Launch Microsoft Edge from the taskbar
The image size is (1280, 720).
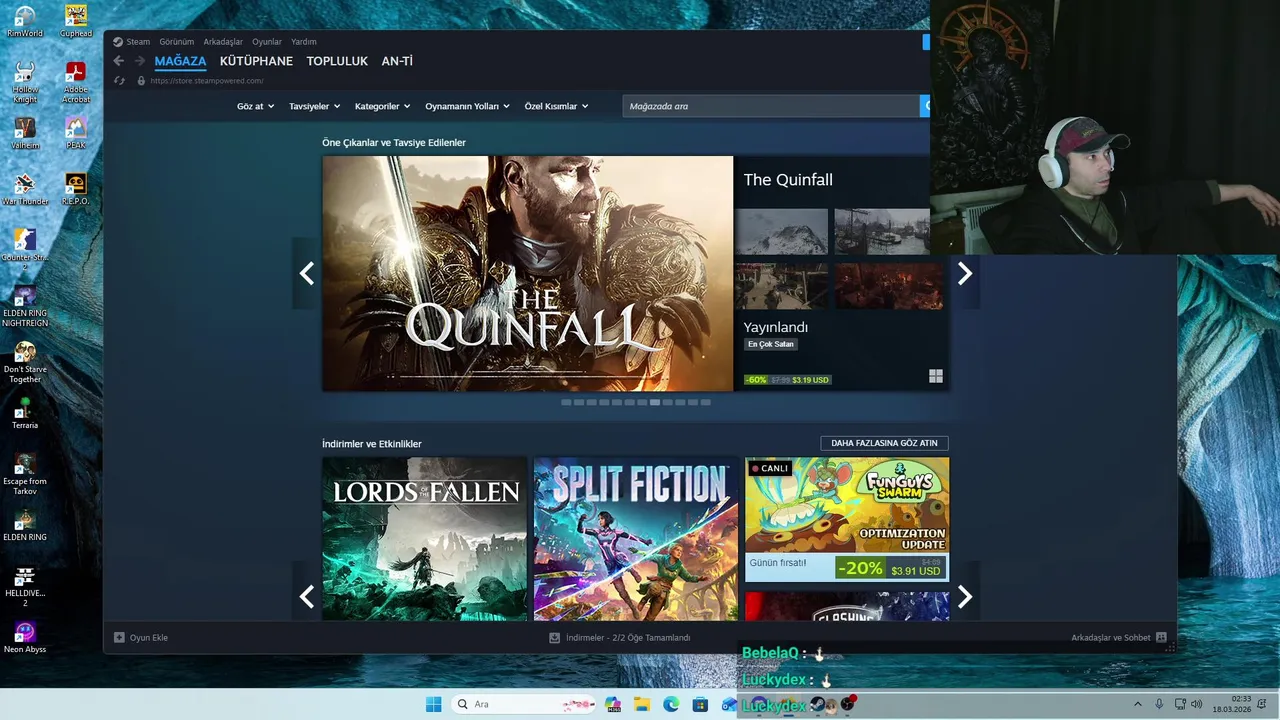[671, 704]
